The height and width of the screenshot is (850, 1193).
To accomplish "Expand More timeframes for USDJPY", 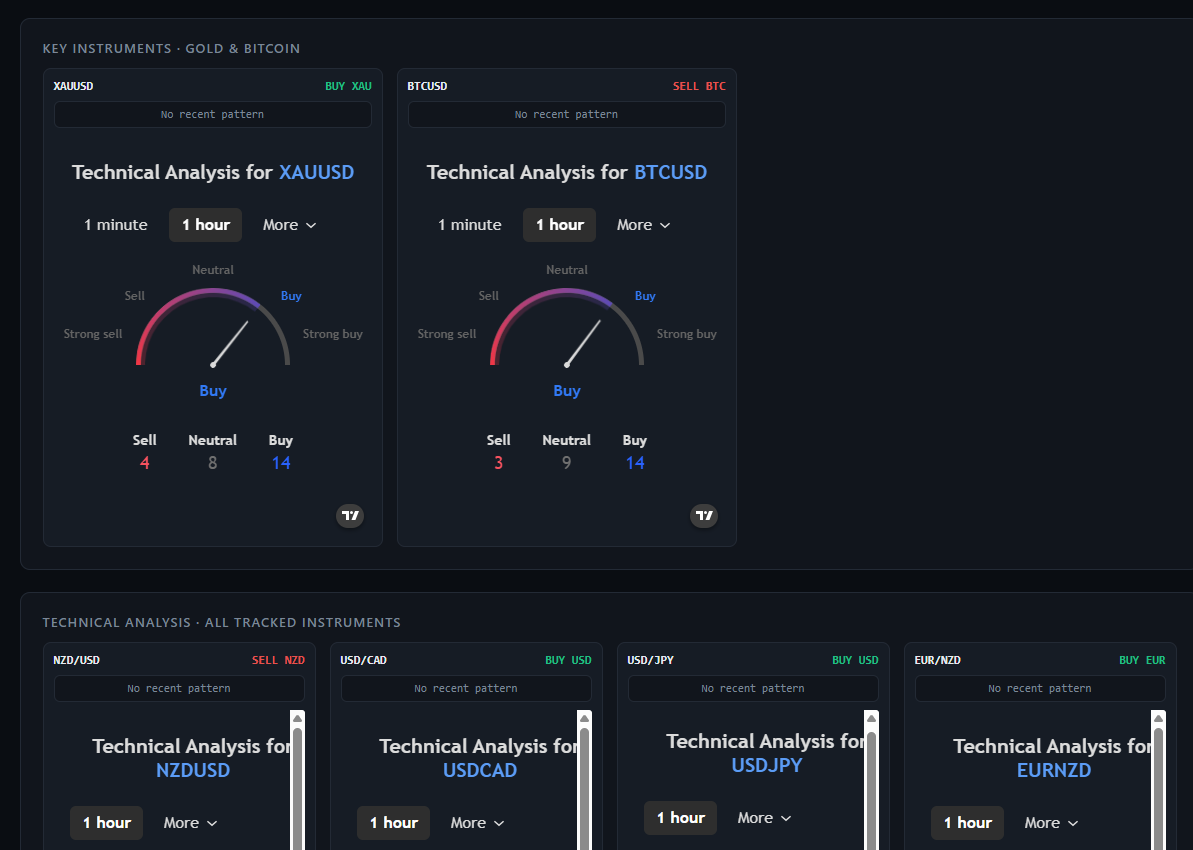I will tap(764, 818).
